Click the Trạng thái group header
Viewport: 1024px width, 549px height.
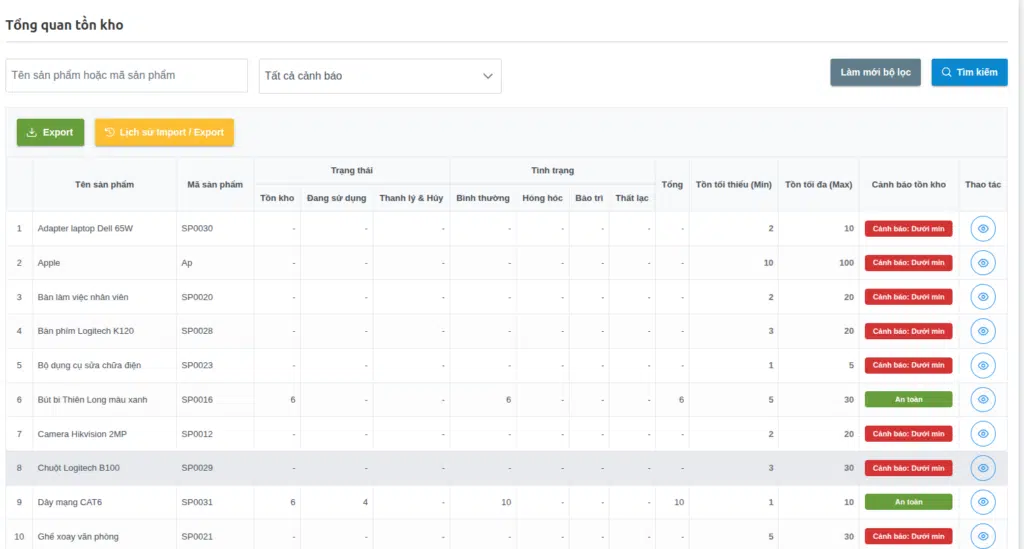point(351,170)
